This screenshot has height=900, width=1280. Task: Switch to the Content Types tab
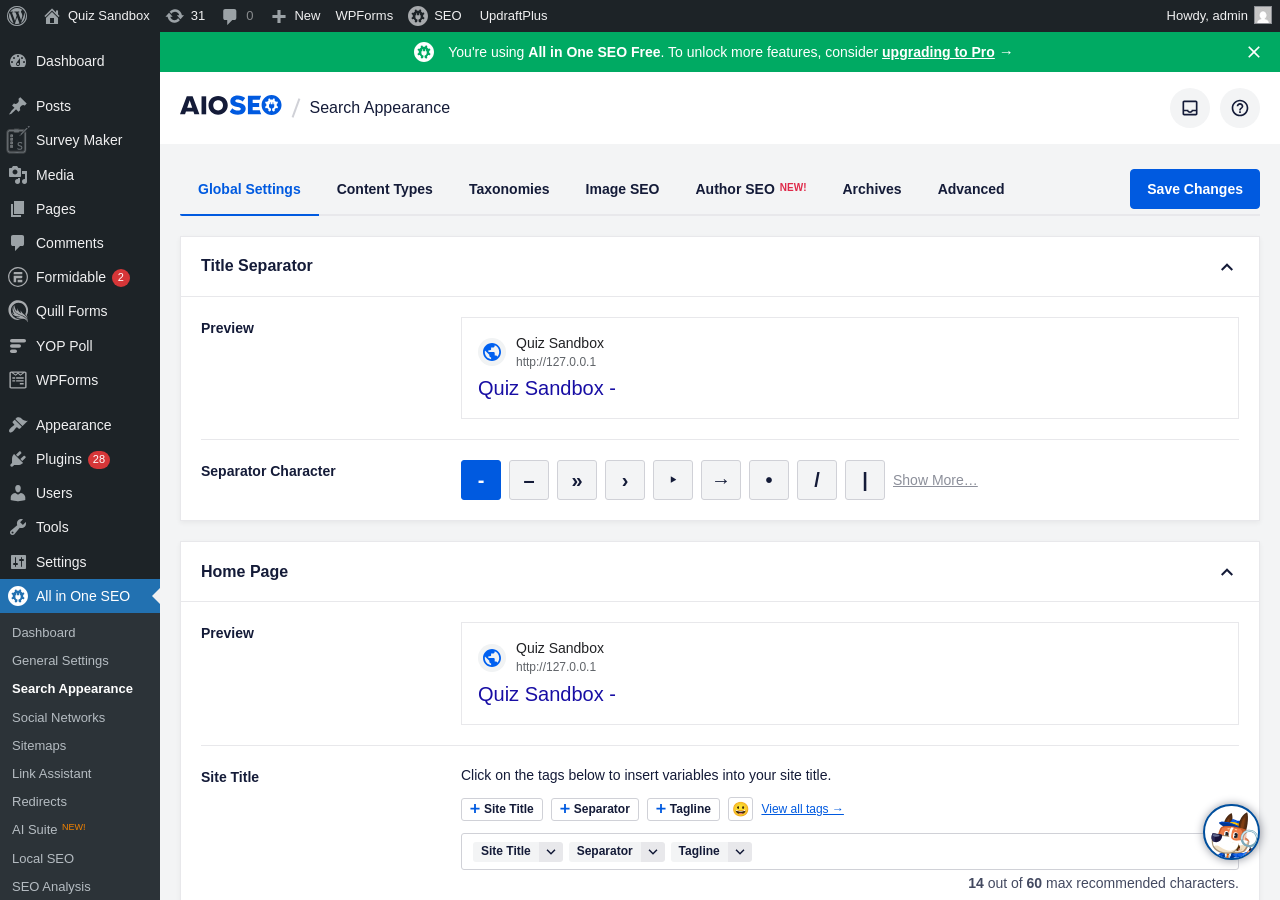[x=385, y=189]
